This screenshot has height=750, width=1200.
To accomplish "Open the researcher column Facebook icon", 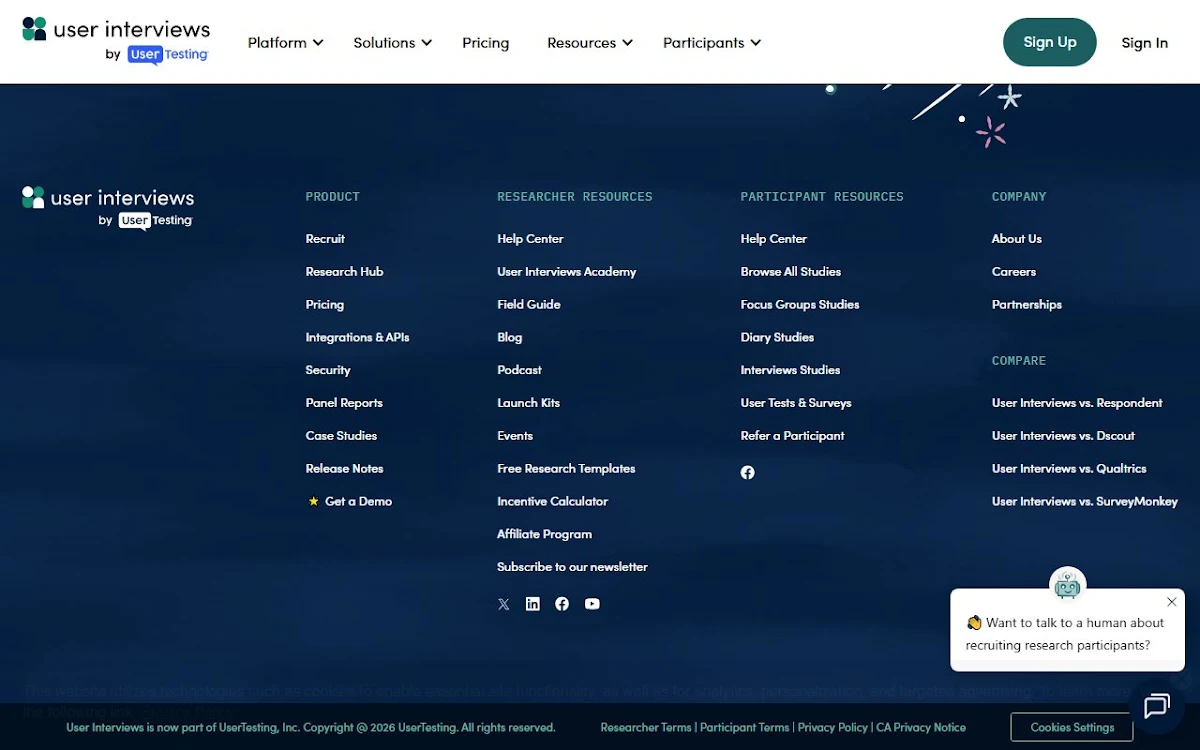I will coord(562,604).
